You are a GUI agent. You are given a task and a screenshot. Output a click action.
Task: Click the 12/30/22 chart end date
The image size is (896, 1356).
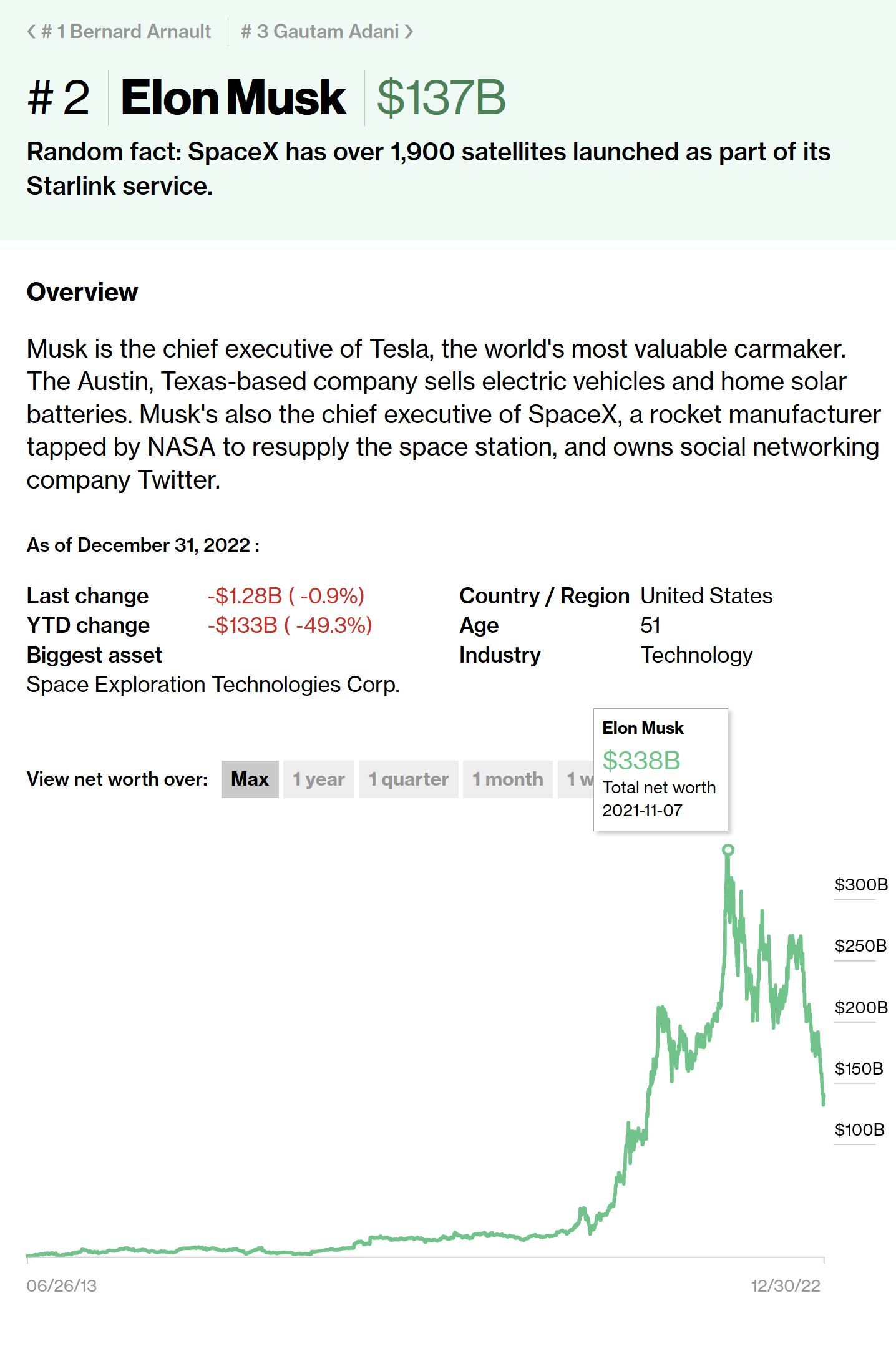[x=786, y=1285]
